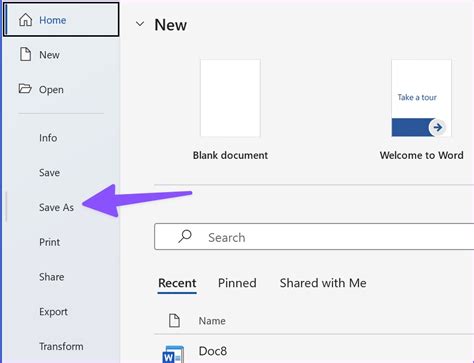Click the document icon in the list header
The width and height of the screenshot is (474, 363).
click(x=174, y=320)
